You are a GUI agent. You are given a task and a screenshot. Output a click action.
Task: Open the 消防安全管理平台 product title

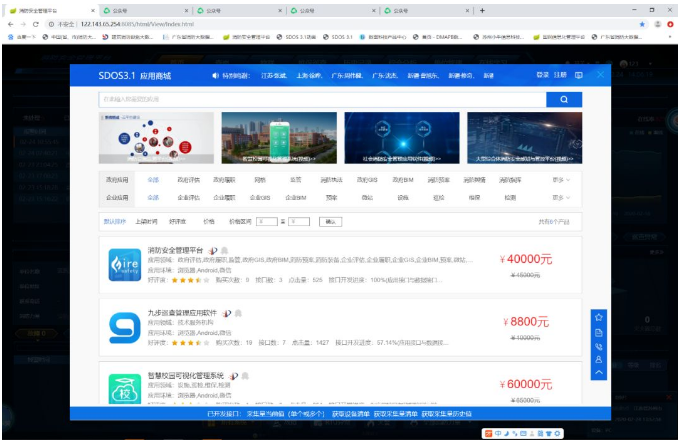pos(175,250)
